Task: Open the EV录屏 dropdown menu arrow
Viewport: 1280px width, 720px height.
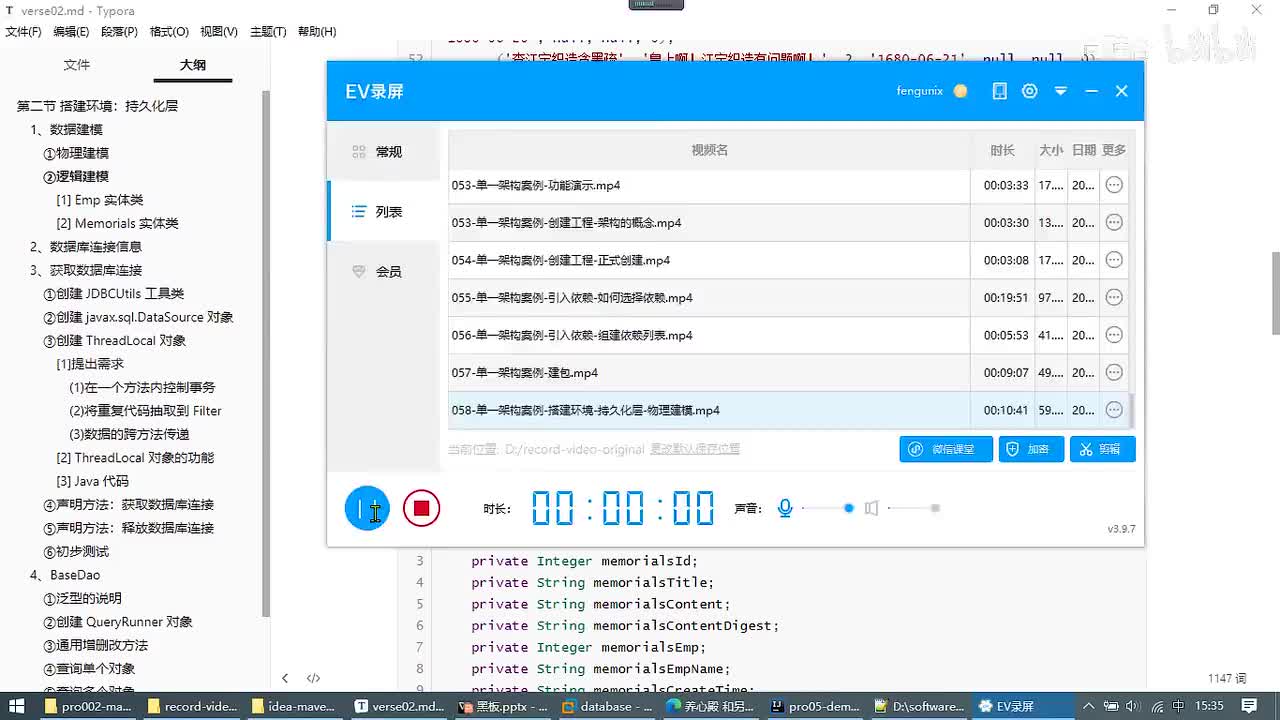Action: (x=1060, y=91)
